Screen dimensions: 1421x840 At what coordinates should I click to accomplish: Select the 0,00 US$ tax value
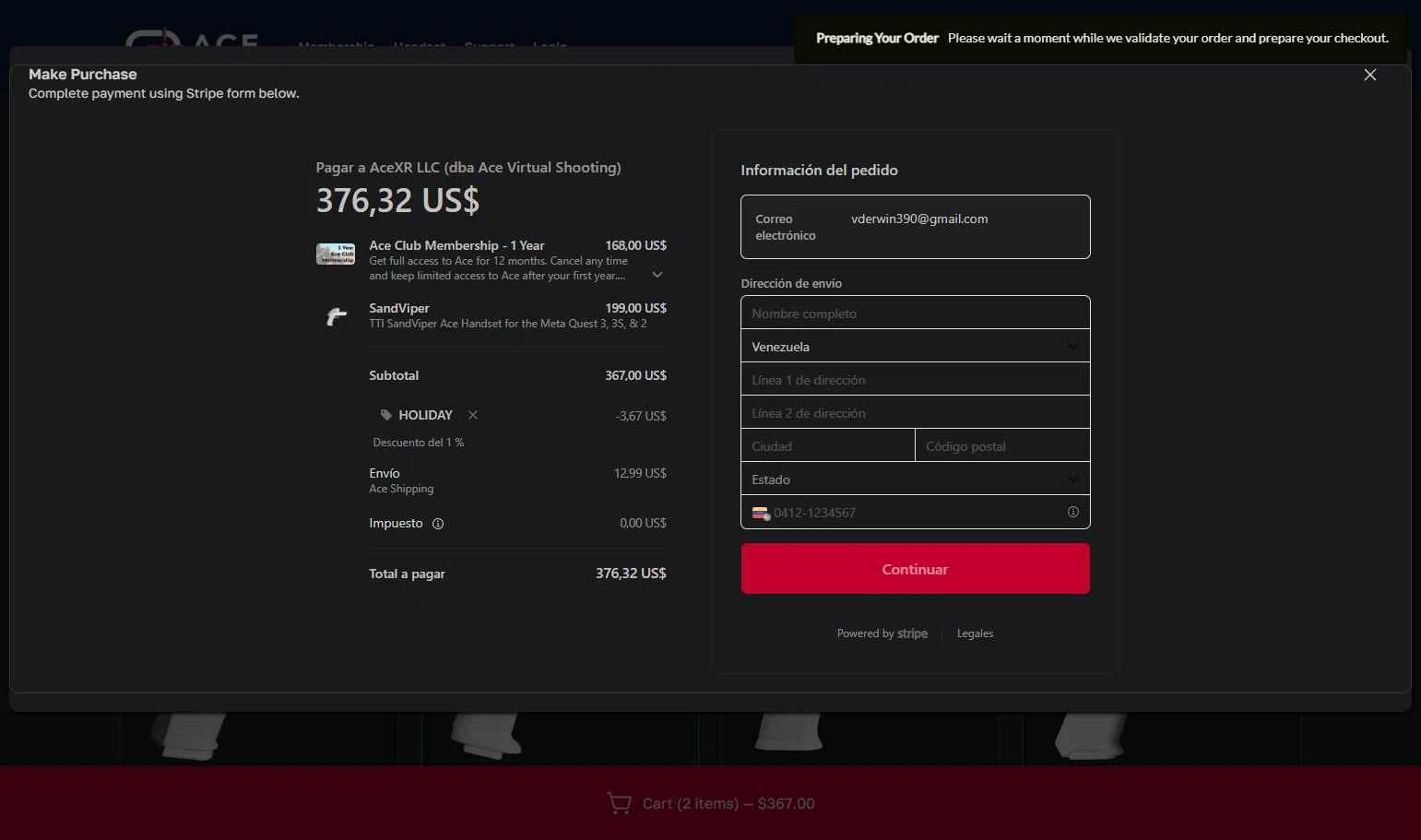tap(643, 523)
